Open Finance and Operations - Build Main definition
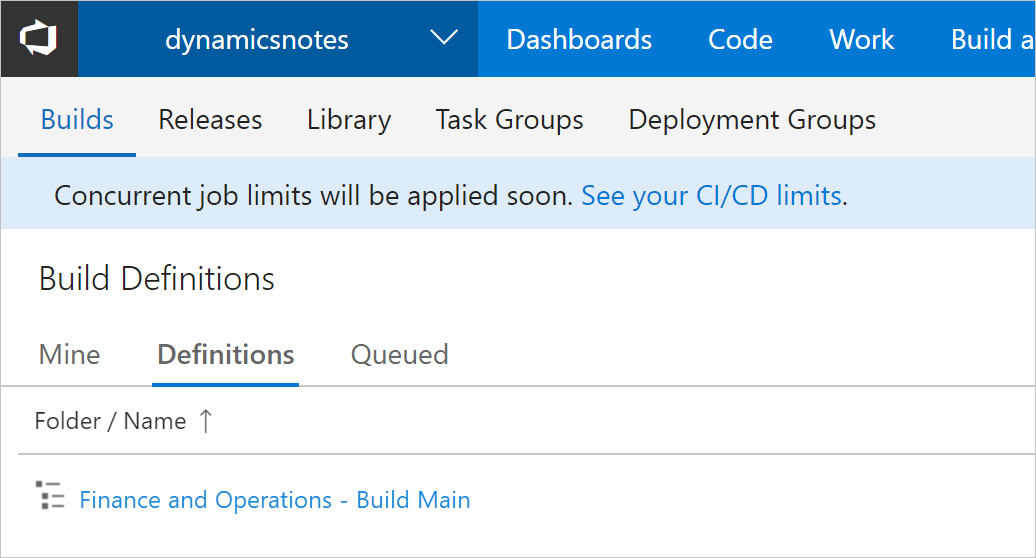The image size is (1036, 558). pyautogui.click(x=275, y=500)
